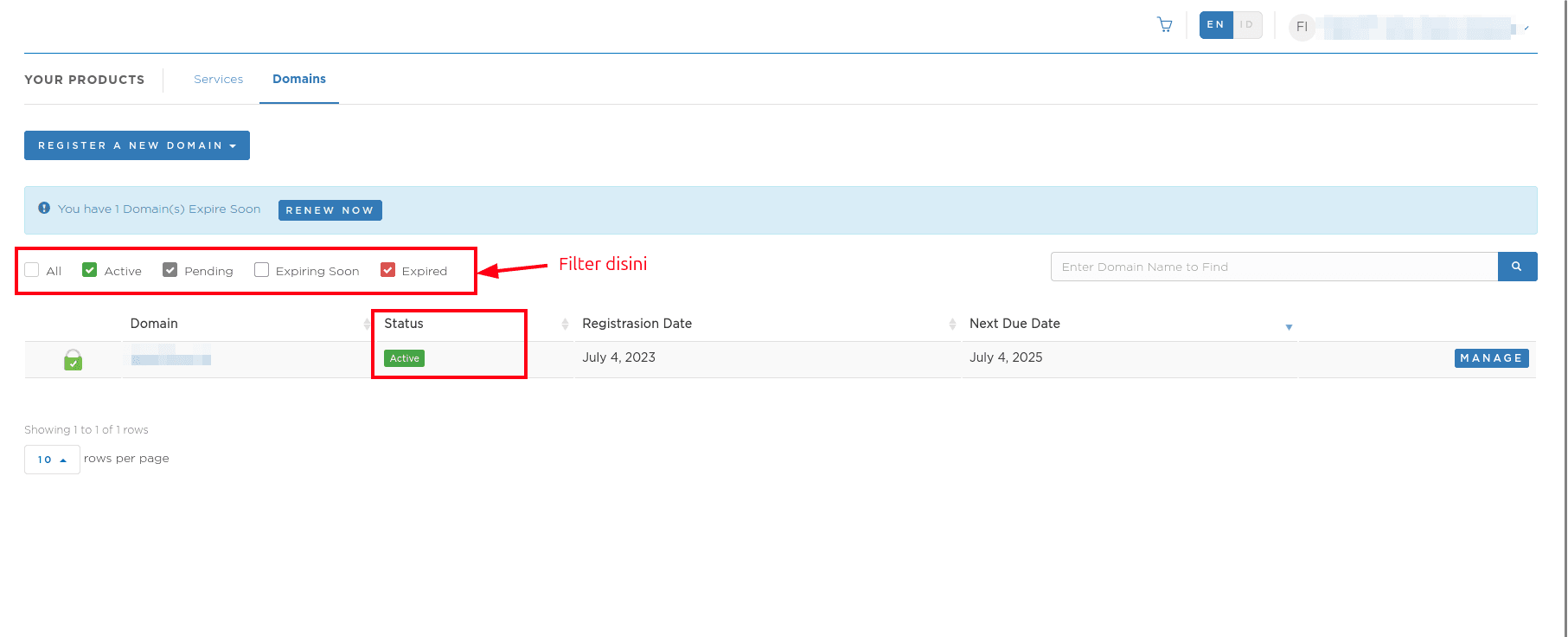Switch to the Services tab

[x=218, y=79]
